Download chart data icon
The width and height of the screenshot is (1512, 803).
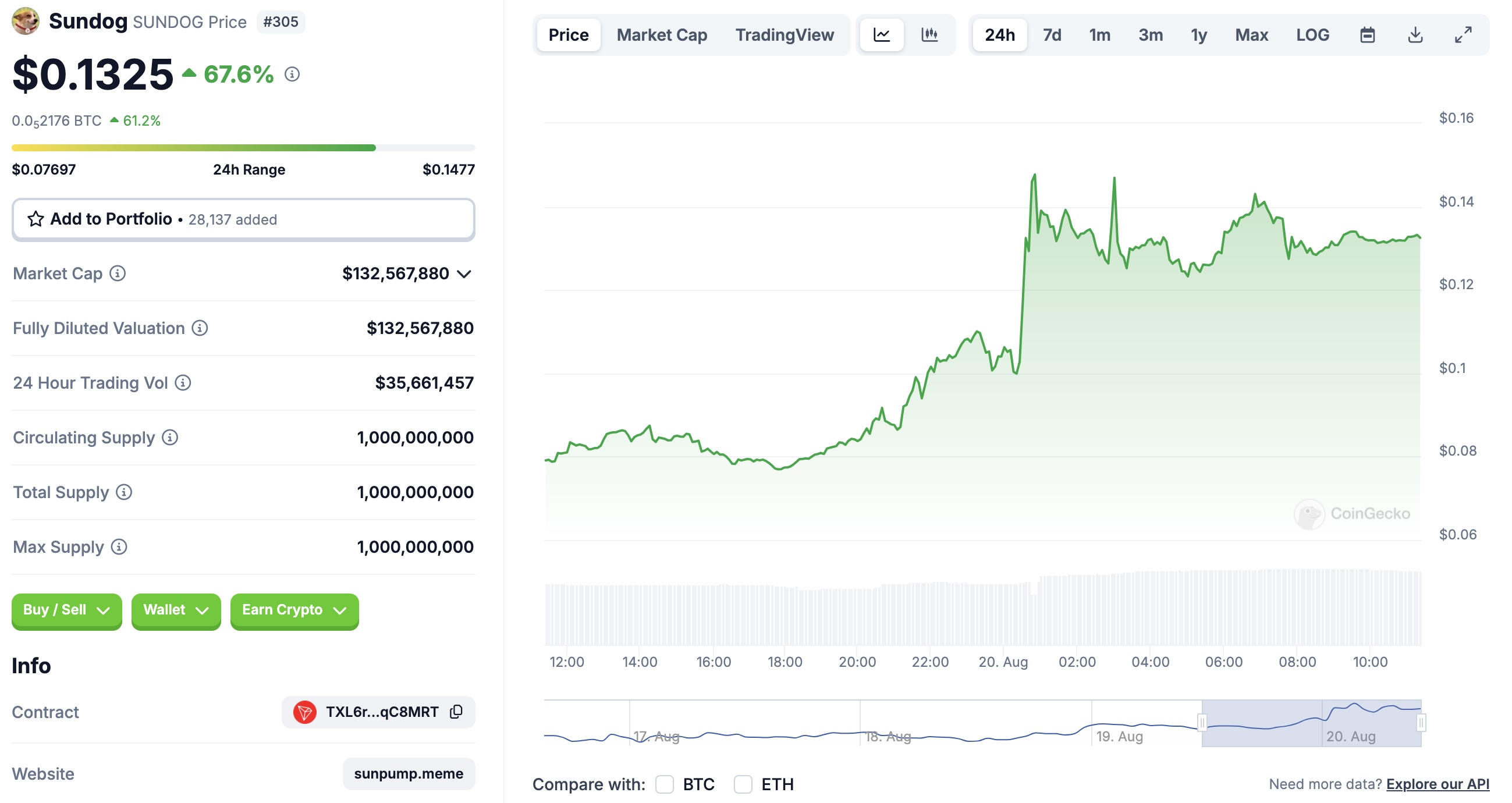[x=1415, y=35]
